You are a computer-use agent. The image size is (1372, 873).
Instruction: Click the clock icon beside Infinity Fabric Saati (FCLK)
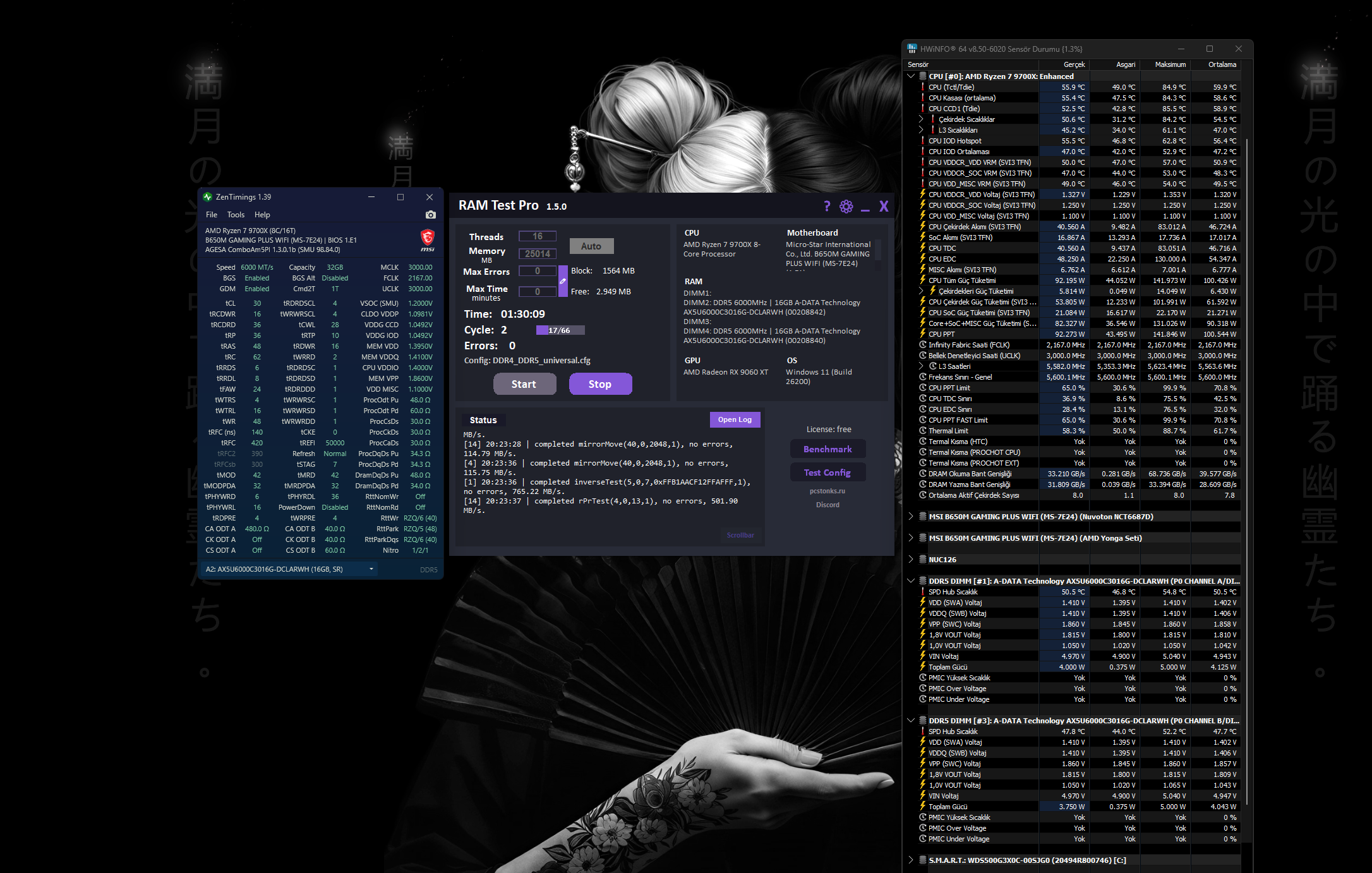tap(923, 345)
